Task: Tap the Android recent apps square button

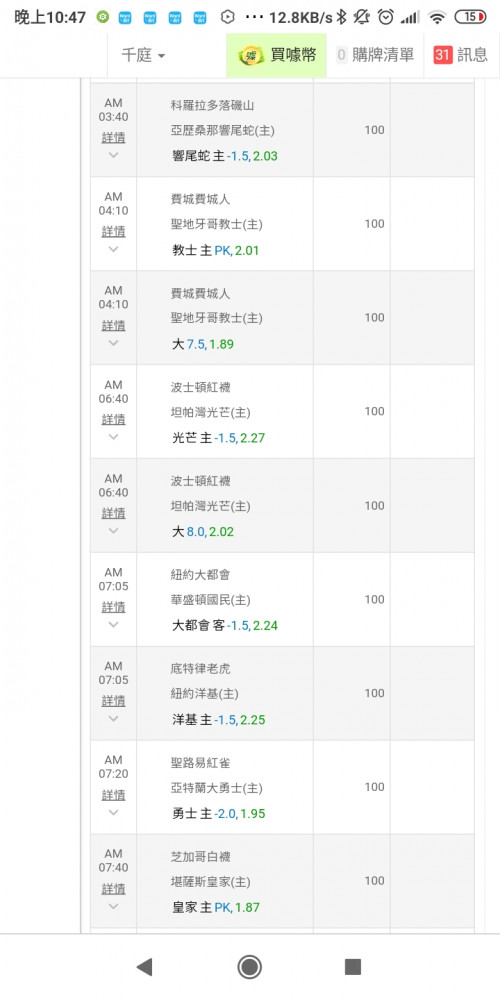Action: tap(353, 967)
